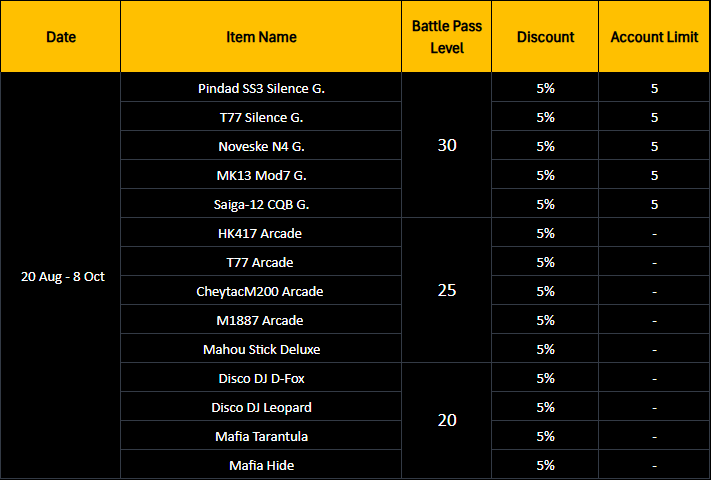The height and width of the screenshot is (480, 711).
Task: Click the Pindad SS3 Silence G. item
Action: [261, 88]
